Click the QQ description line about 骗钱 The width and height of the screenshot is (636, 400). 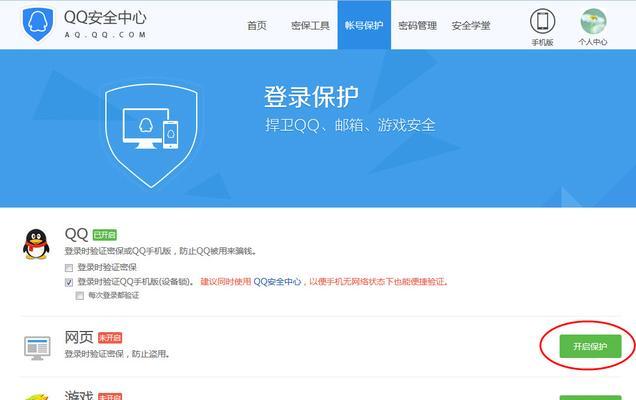coord(161,251)
